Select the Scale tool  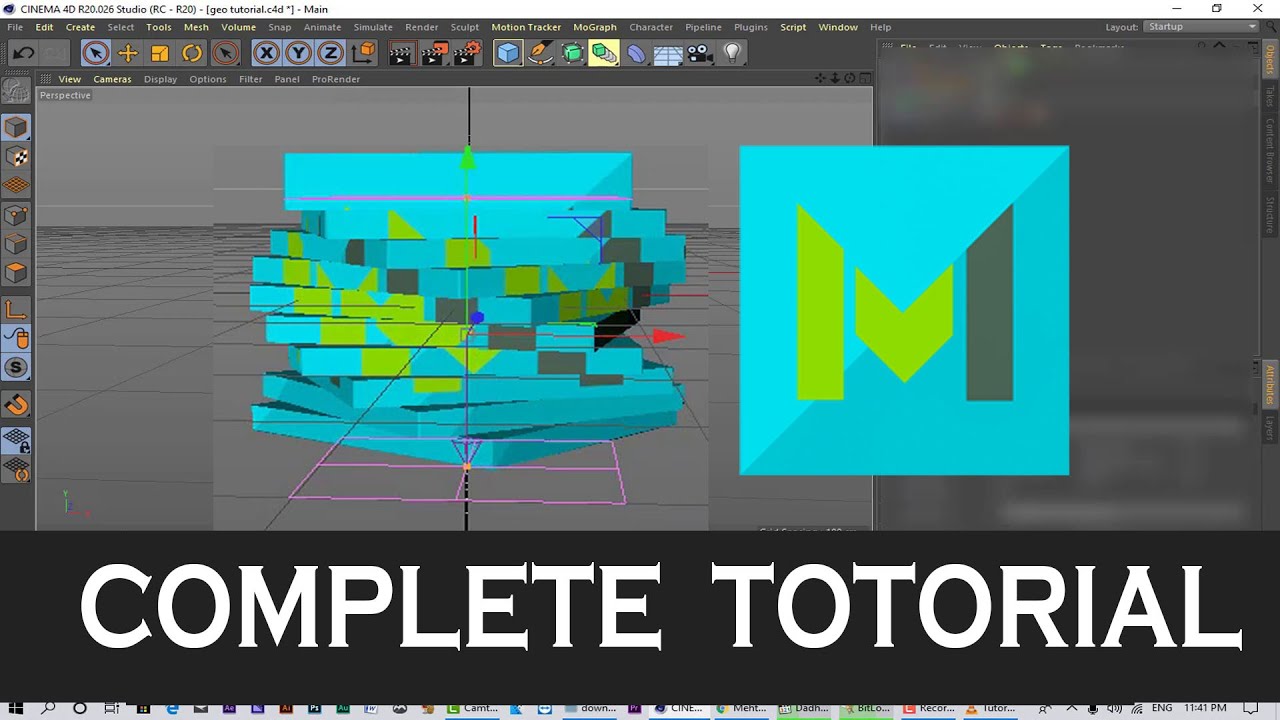(160, 53)
